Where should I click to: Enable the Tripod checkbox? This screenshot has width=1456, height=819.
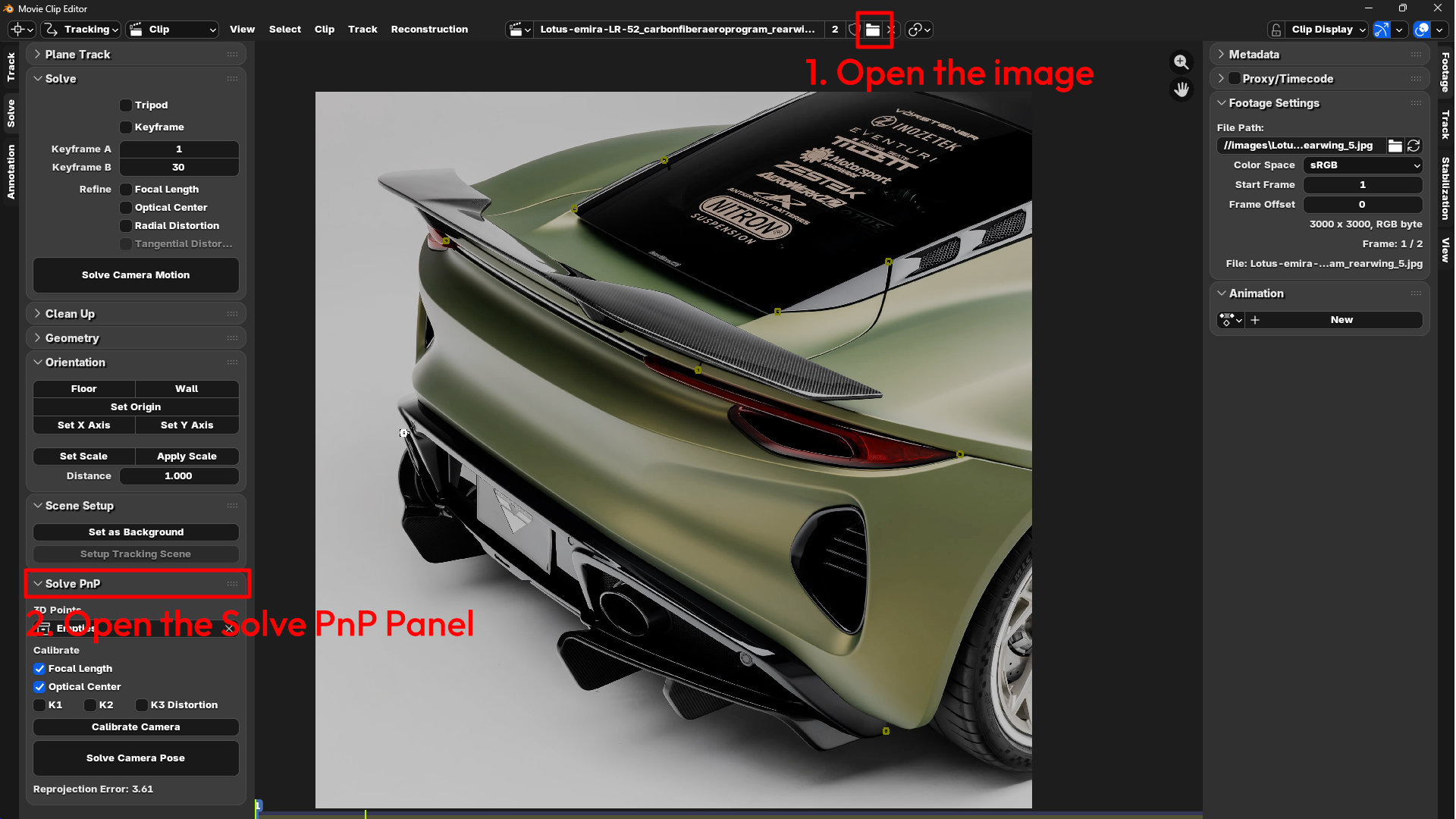[126, 105]
